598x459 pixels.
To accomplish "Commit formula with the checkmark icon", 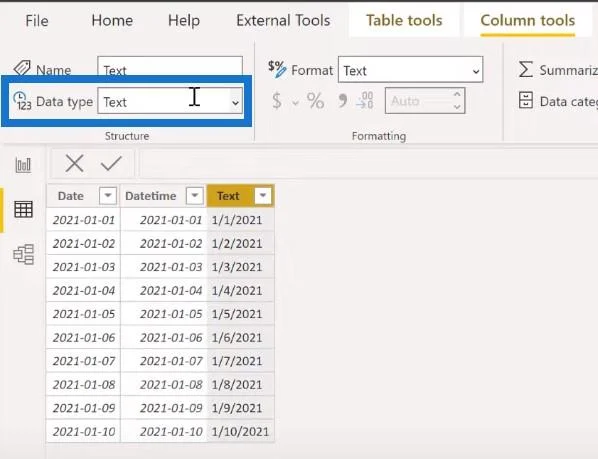I will coord(111,164).
